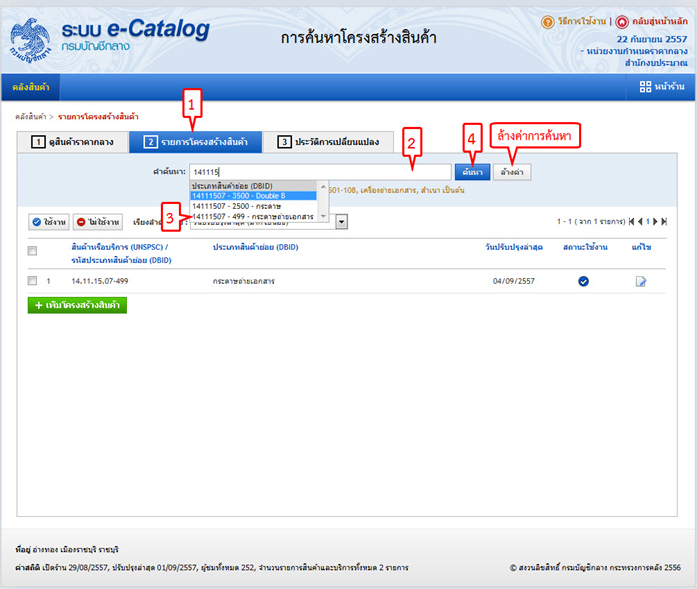Image resolution: width=697 pixels, height=589 pixels.
Task: Click the กระดาษถ่ายเอกสาร table cell
Action: pos(244,281)
